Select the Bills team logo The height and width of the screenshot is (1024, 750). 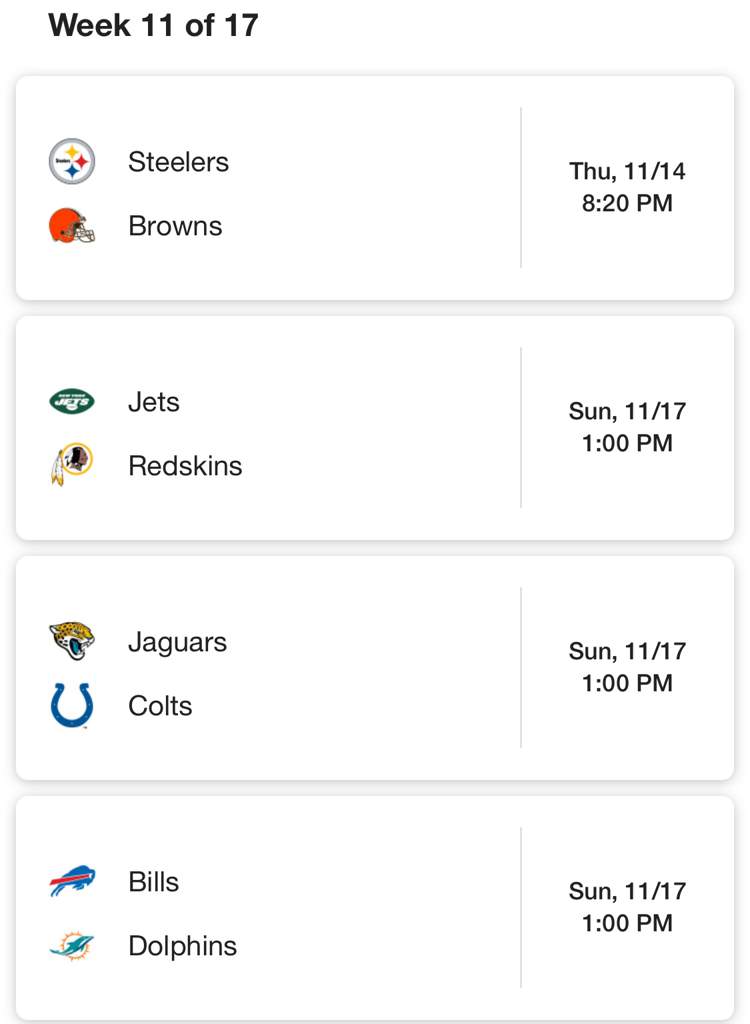click(x=72, y=881)
